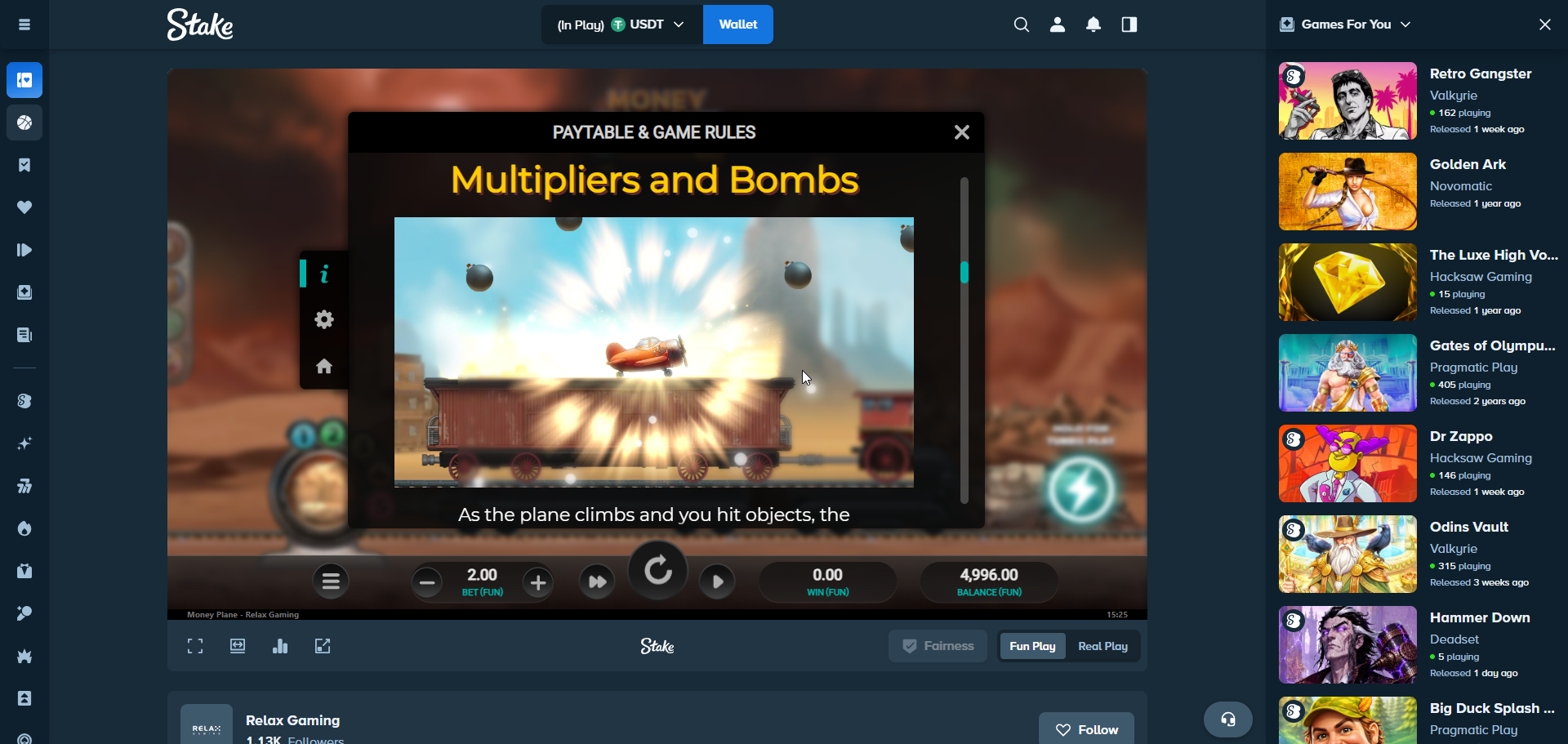
Task: Select the info tab in game menu
Action: tap(324, 274)
